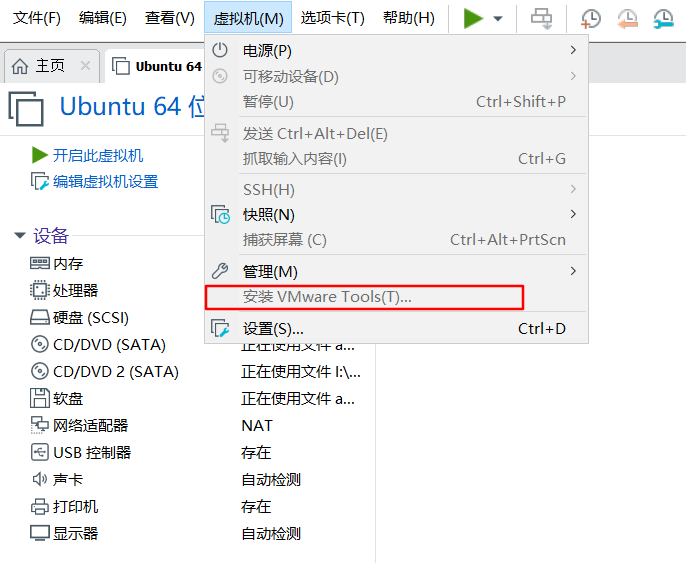
Task: Click the edit icon beside 编辑虚拟机设置
Action: [x=39, y=181]
